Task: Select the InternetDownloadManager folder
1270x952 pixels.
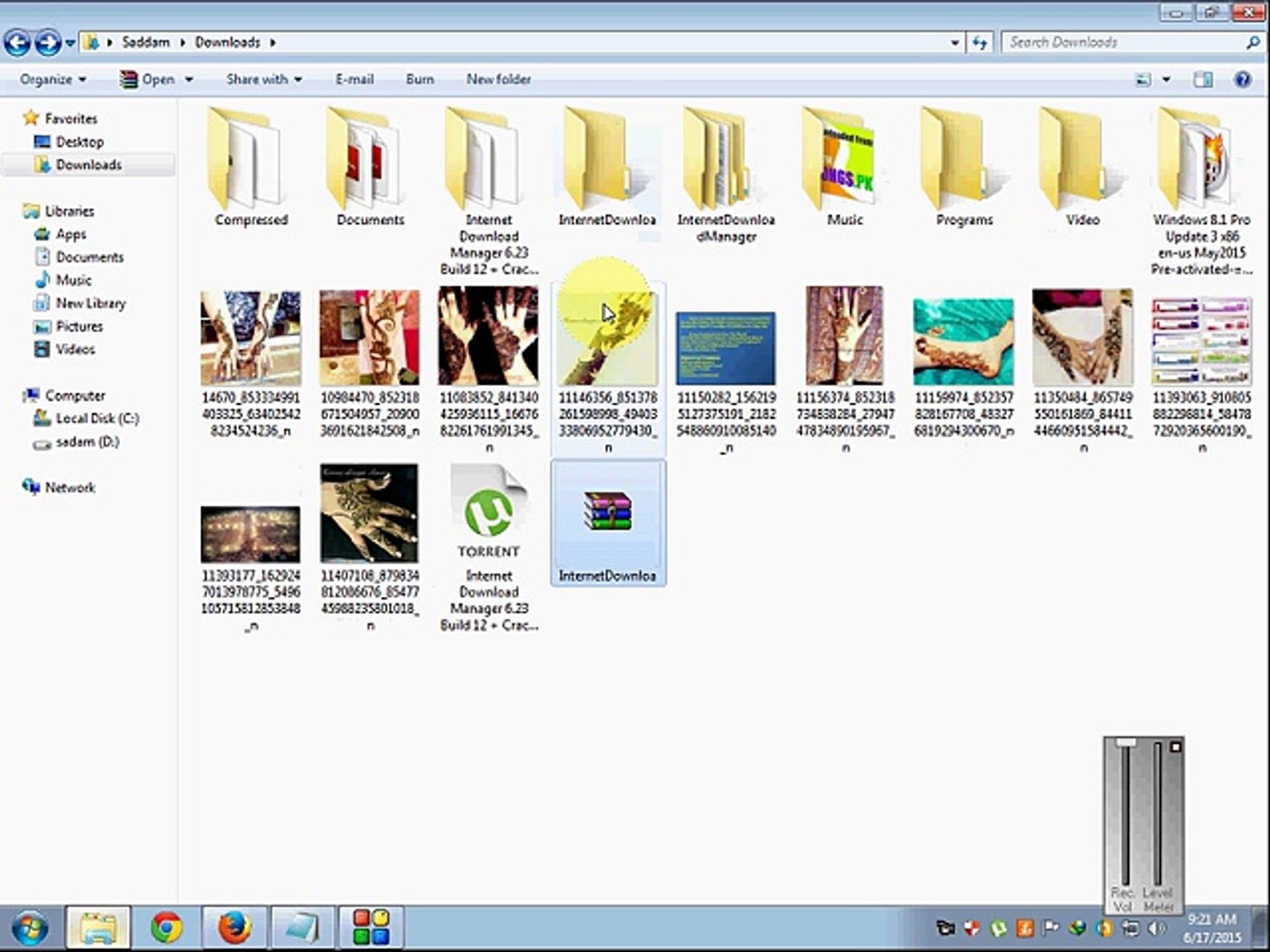Action: [726, 175]
